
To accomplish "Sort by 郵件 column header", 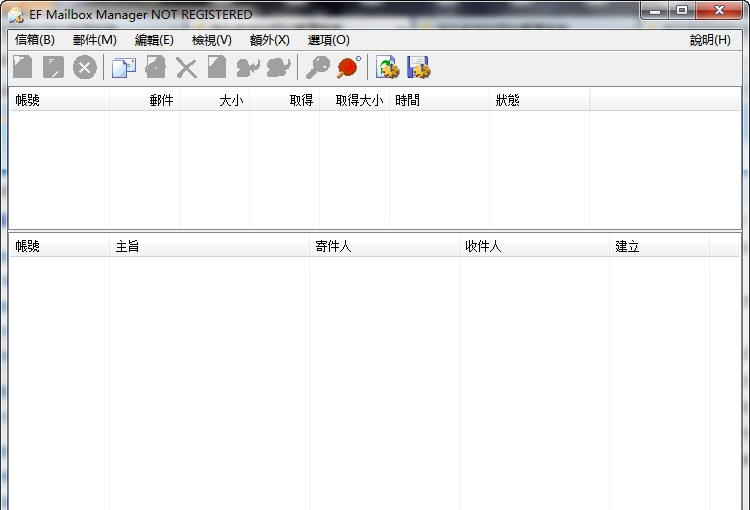I will pos(144,100).
